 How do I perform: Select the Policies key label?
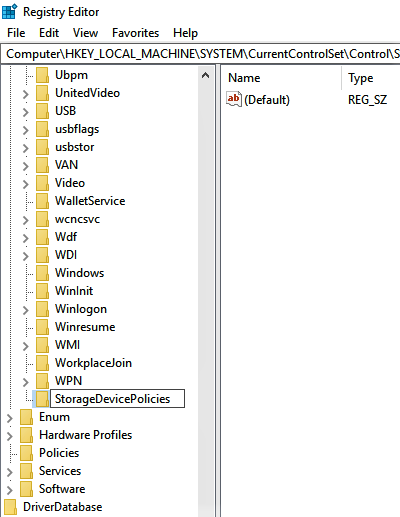pos(59,453)
